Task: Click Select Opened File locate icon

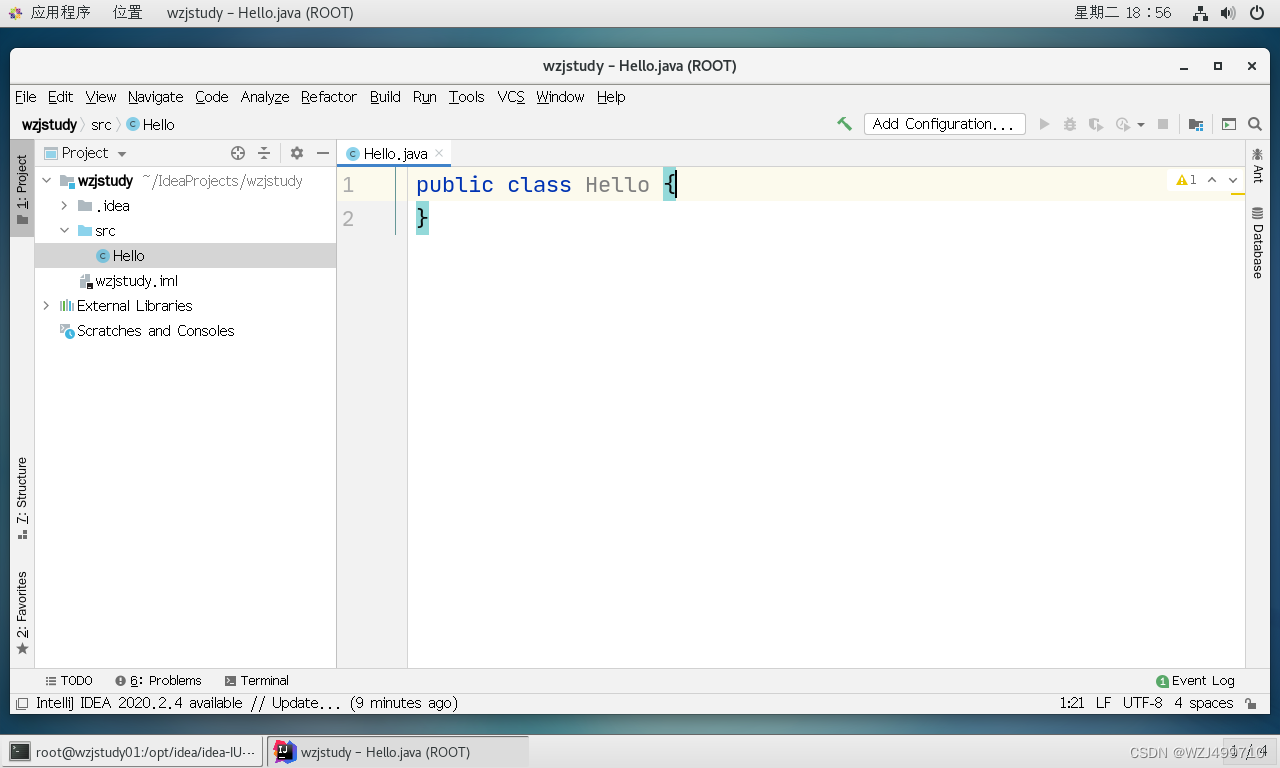Action: coord(238,153)
